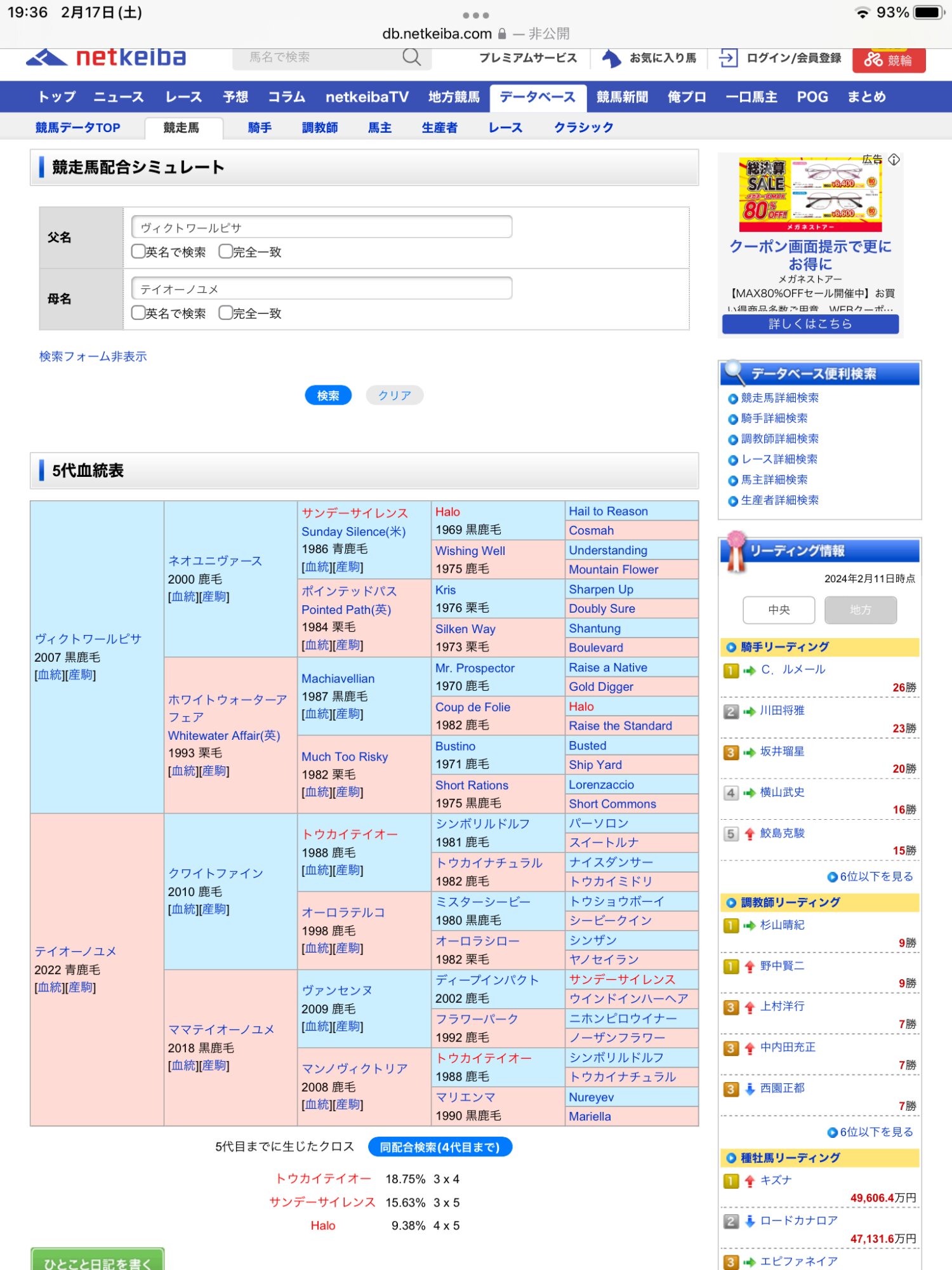Open the red keirin button

pos(889,60)
